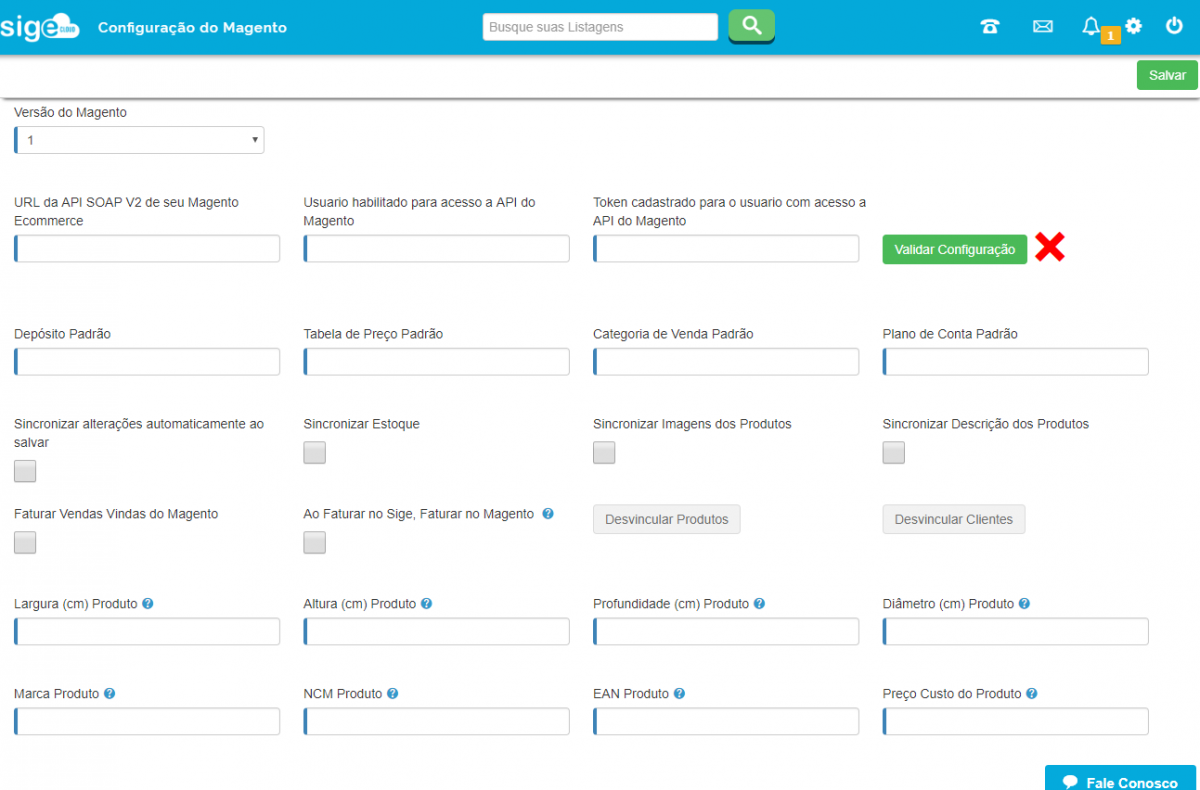This screenshot has width=1200, height=790.
Task: Toggle Faturar Vendas Vindas do Magento checkbox
Action: pos(25,542)
